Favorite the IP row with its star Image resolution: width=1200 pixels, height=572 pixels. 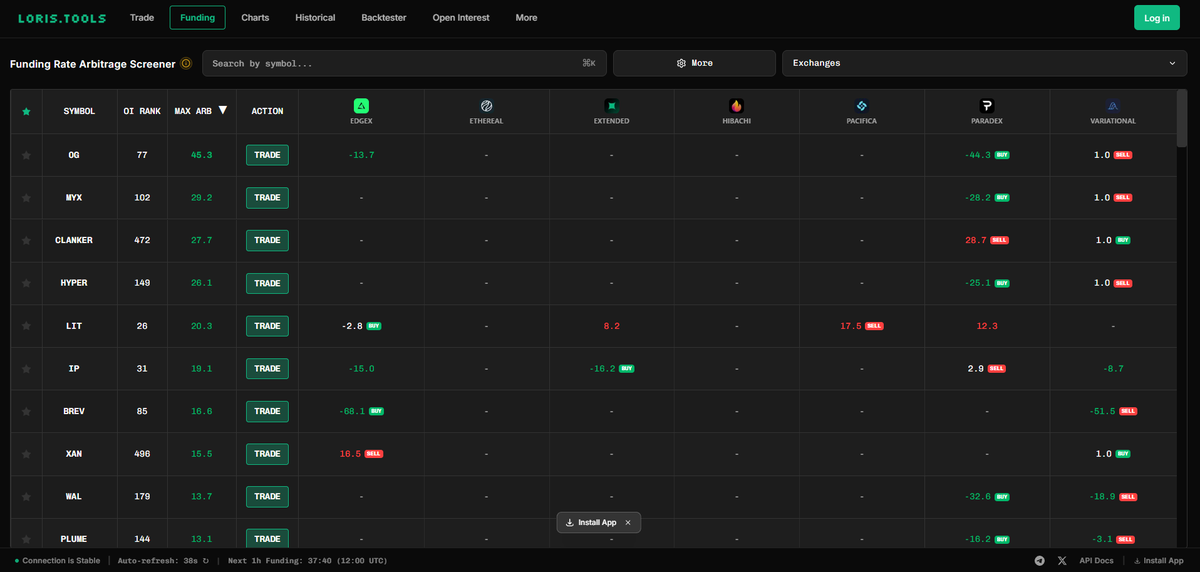26,368
